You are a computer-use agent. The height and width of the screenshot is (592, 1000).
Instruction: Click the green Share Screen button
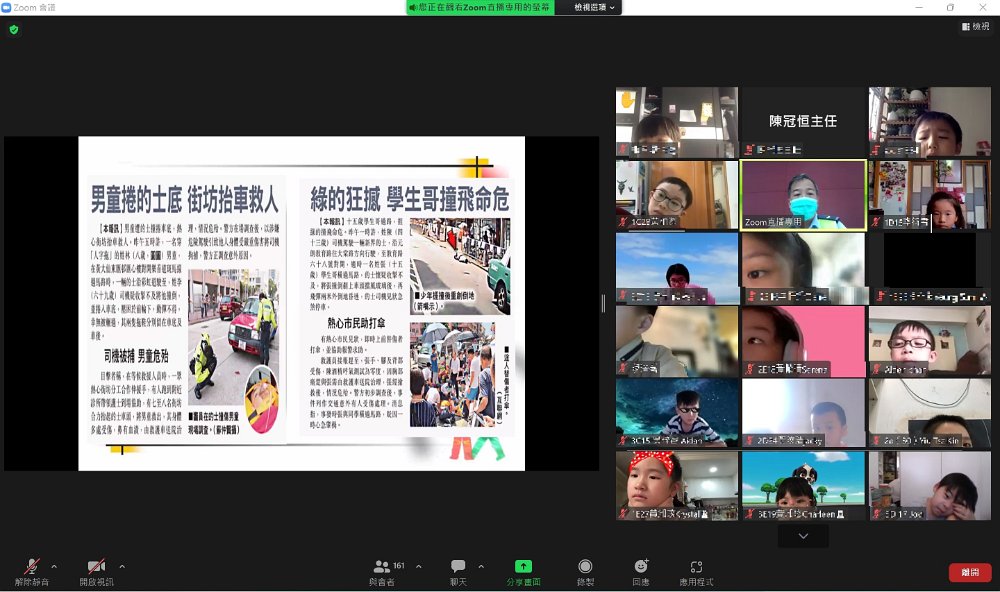(x=523, y=570)
